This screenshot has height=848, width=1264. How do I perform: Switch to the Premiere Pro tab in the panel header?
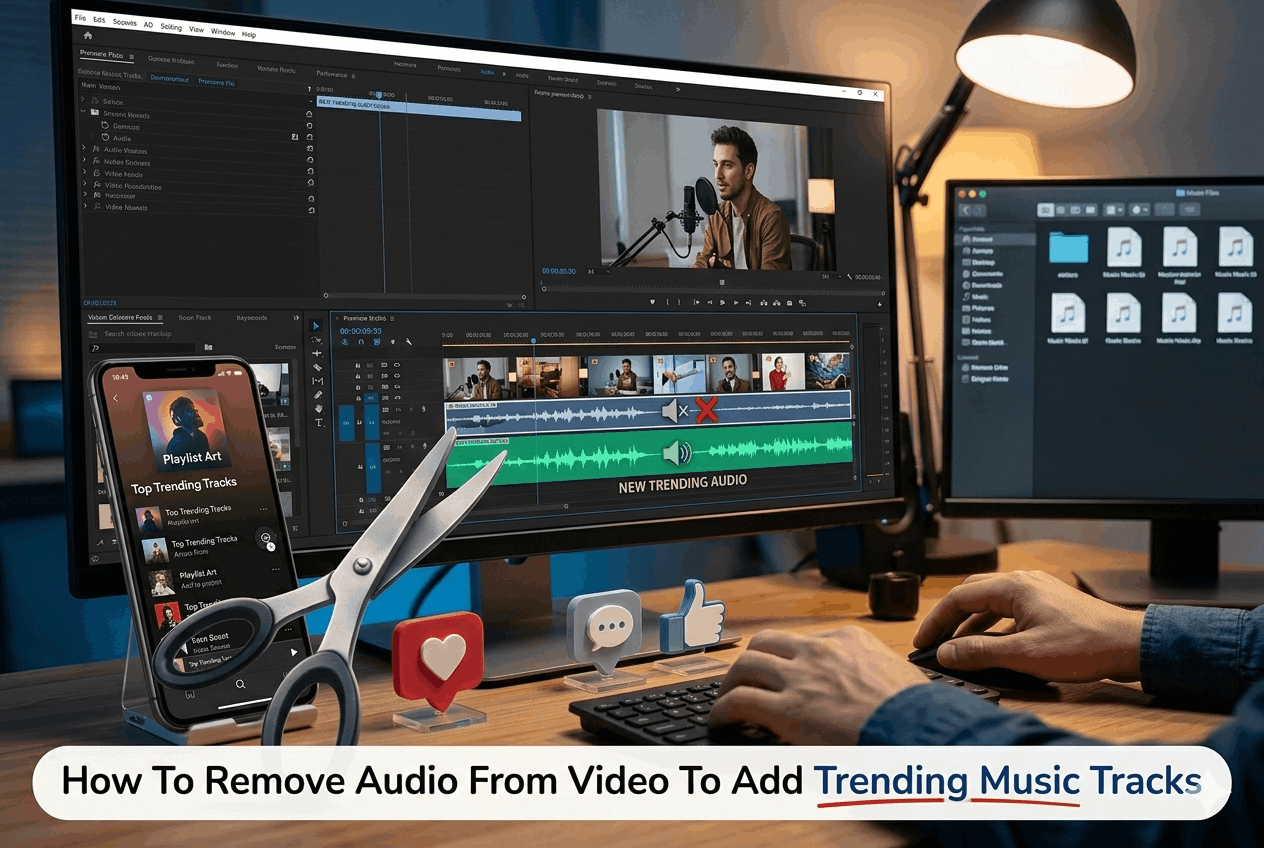217,83
